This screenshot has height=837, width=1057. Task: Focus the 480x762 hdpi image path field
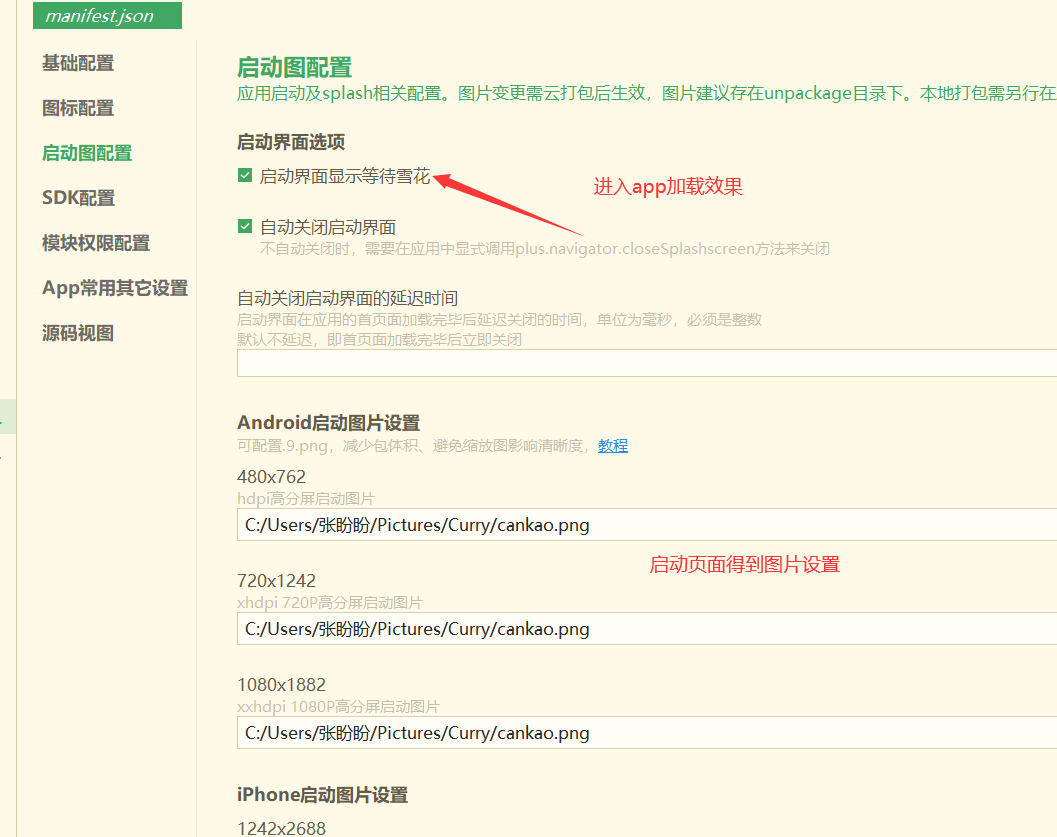[646, 524]
